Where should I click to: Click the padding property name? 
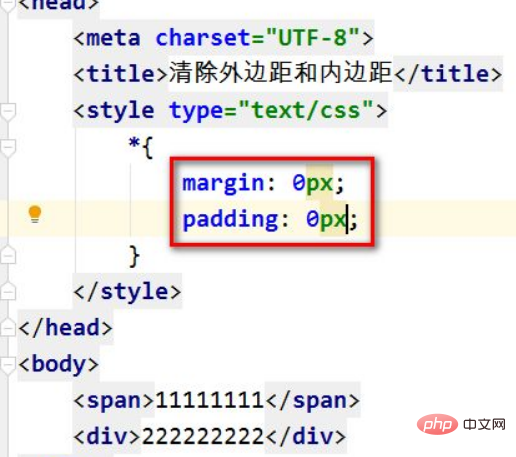(230, 219)
